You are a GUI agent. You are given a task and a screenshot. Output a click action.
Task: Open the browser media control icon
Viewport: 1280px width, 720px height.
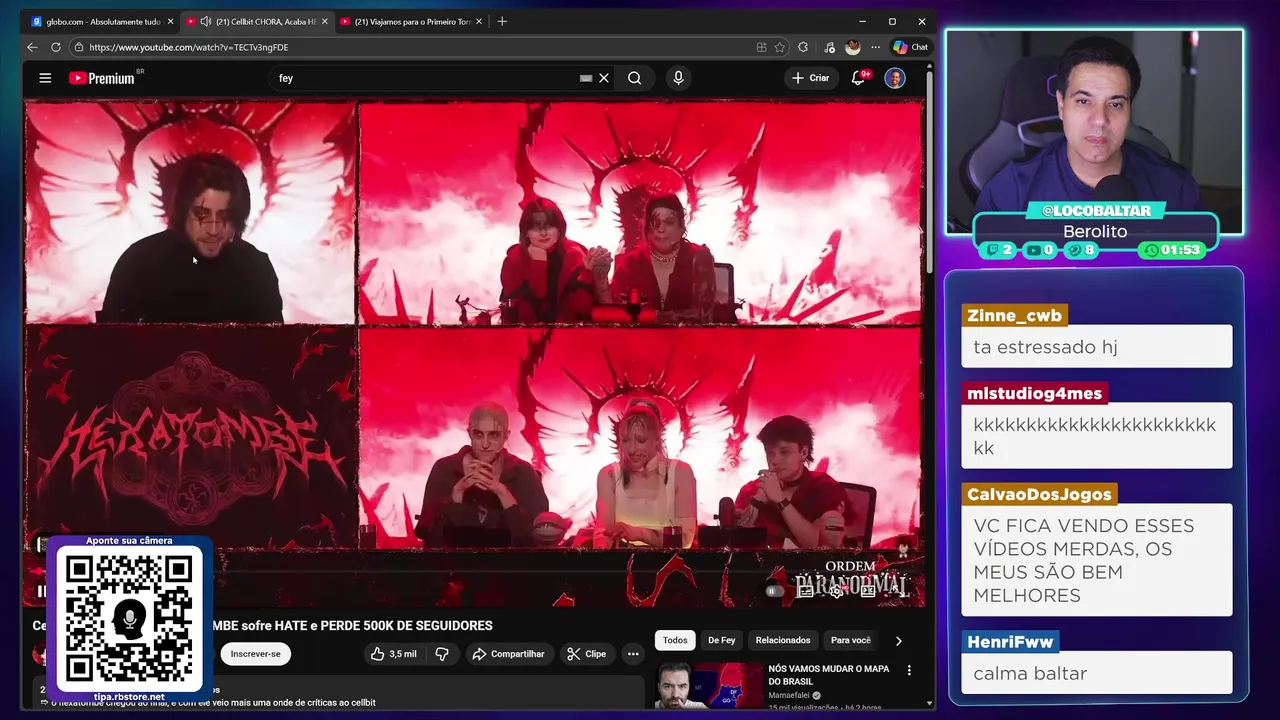coord(829,47)
